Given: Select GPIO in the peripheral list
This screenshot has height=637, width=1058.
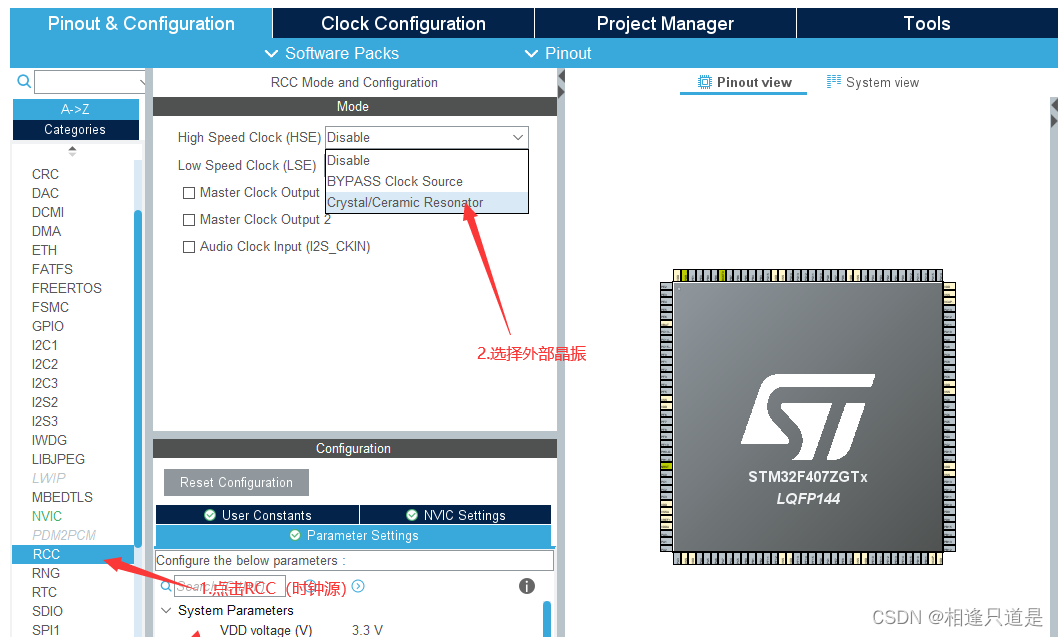Looking at the screenshot, I should [48, 326].
